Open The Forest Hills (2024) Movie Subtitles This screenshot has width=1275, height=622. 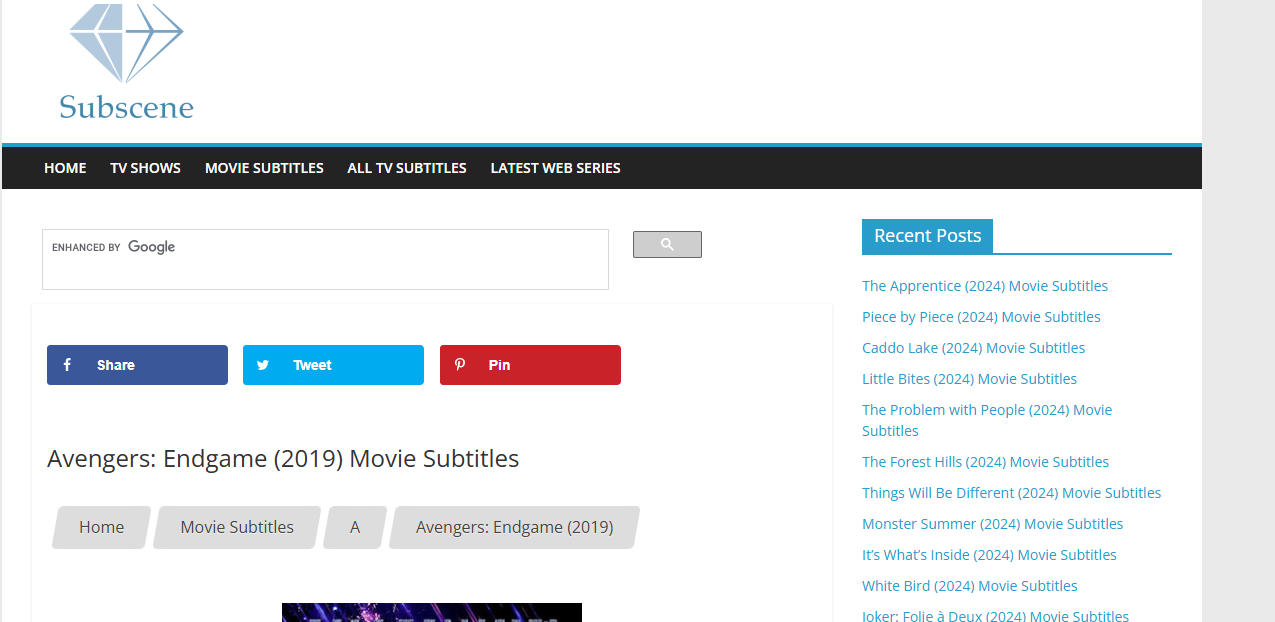pos(985,462)
